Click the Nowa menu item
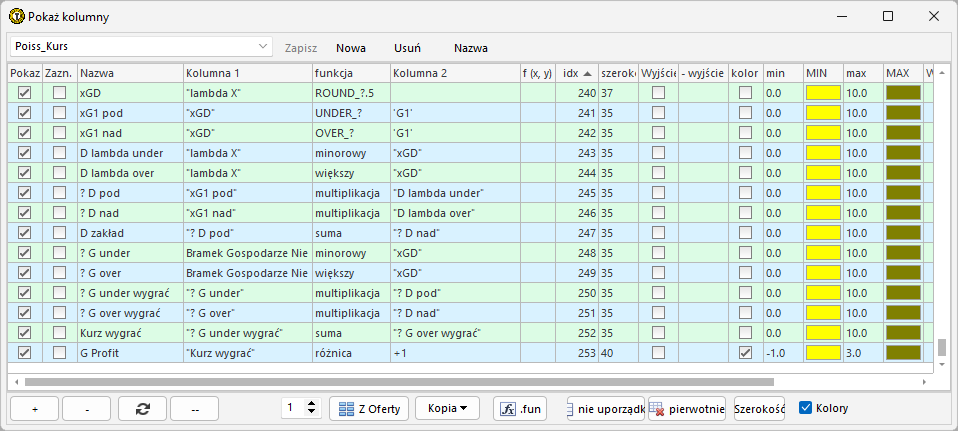 point(350,47)
